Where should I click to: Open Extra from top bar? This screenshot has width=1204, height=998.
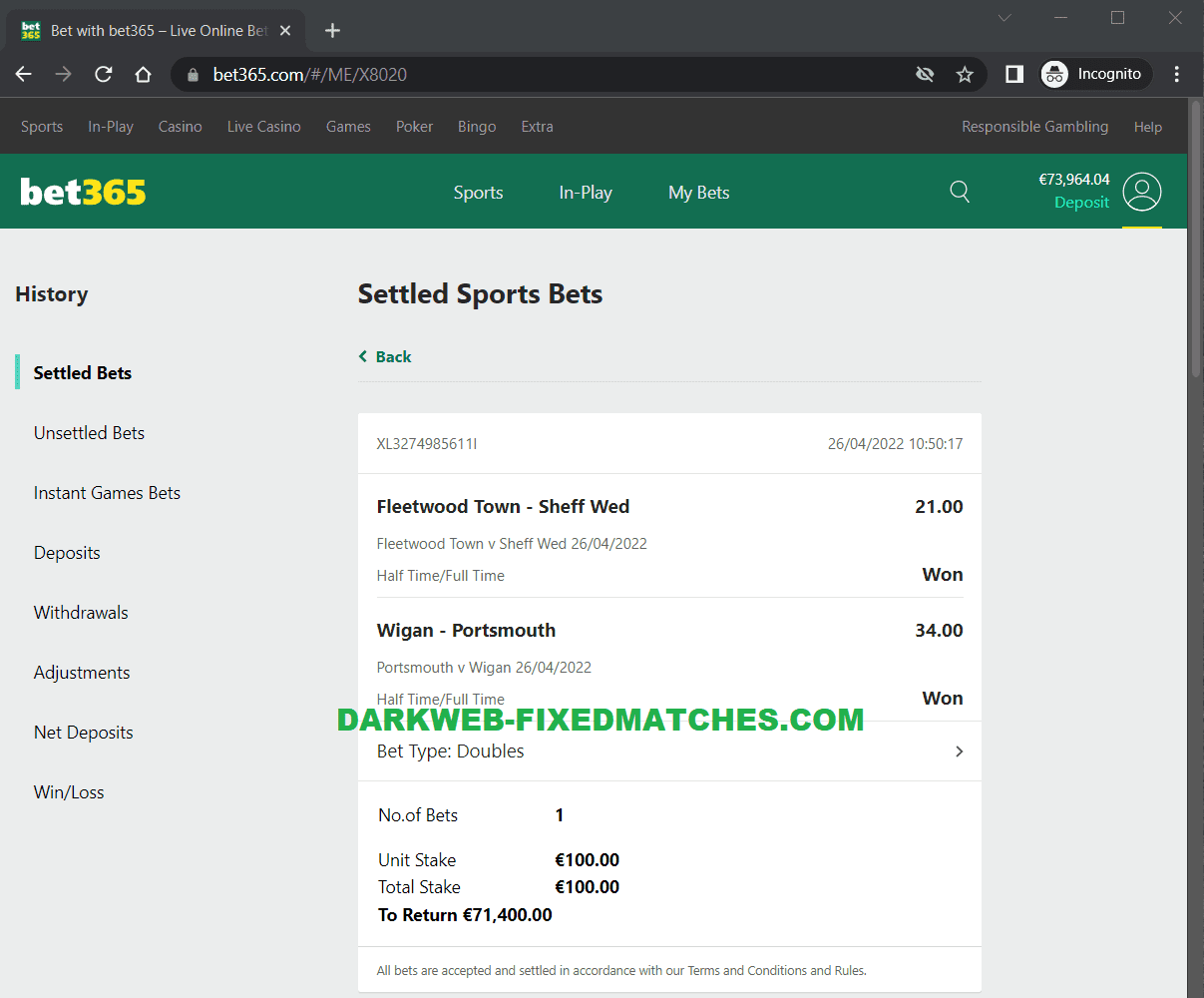(537, 127)
